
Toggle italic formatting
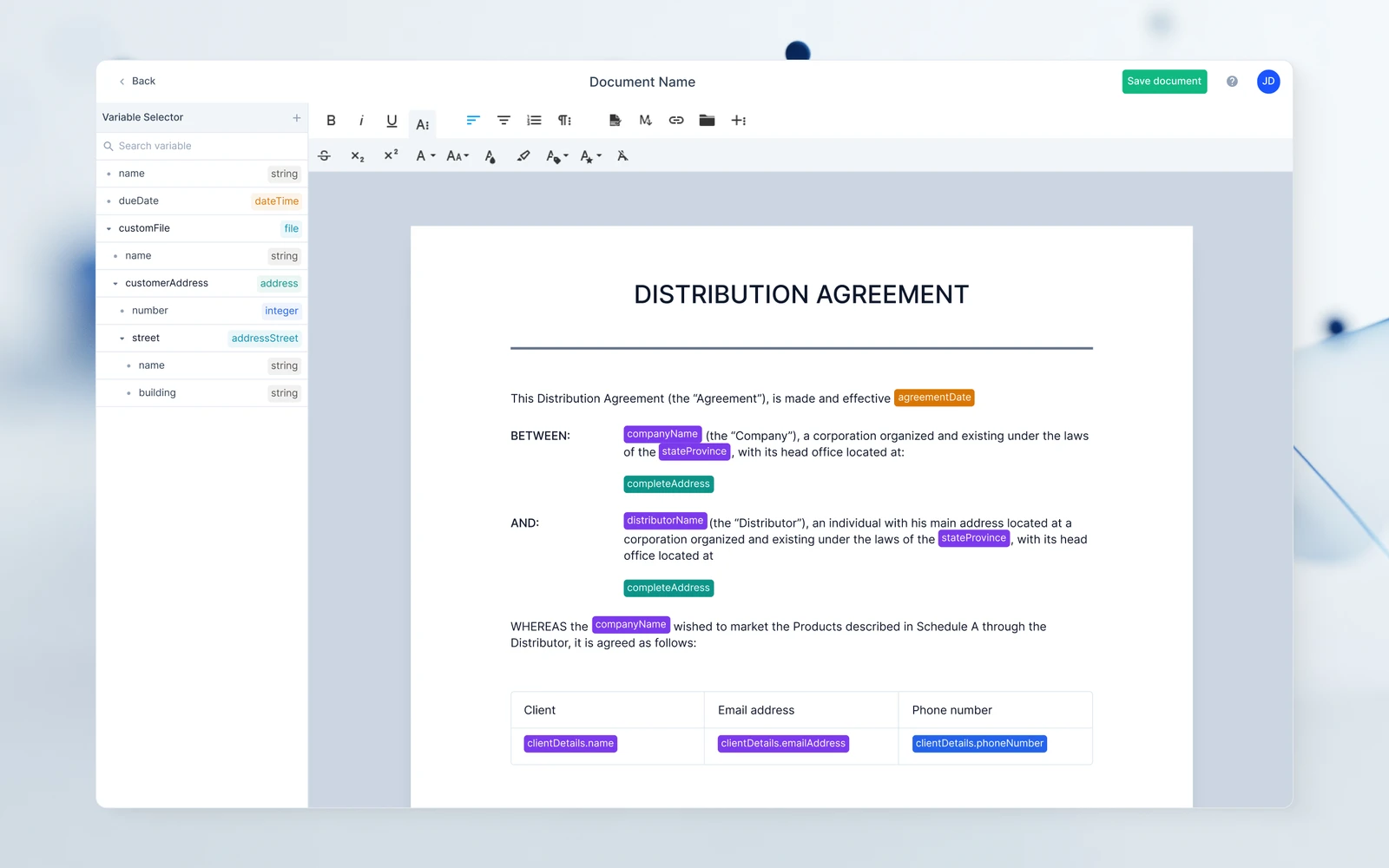(x=361, y=121)
